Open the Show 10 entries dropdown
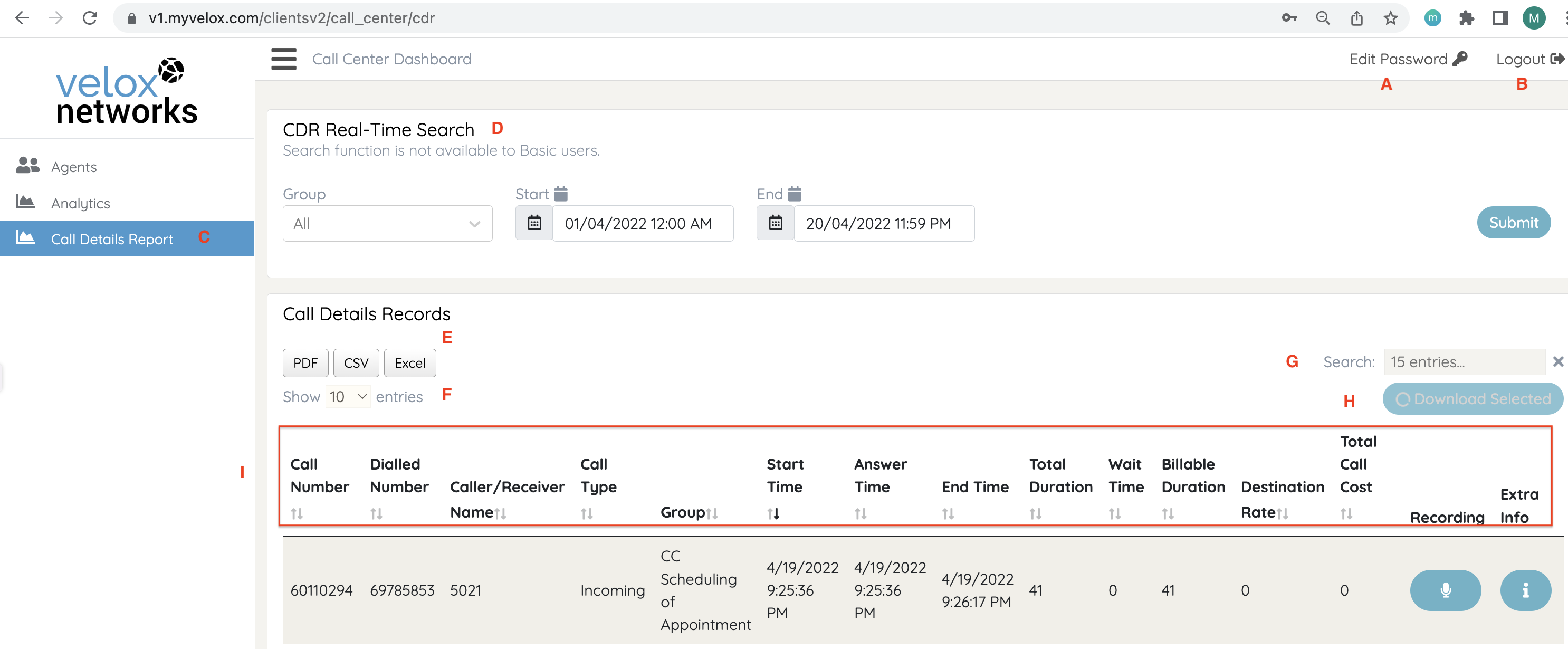 point(348,397)
